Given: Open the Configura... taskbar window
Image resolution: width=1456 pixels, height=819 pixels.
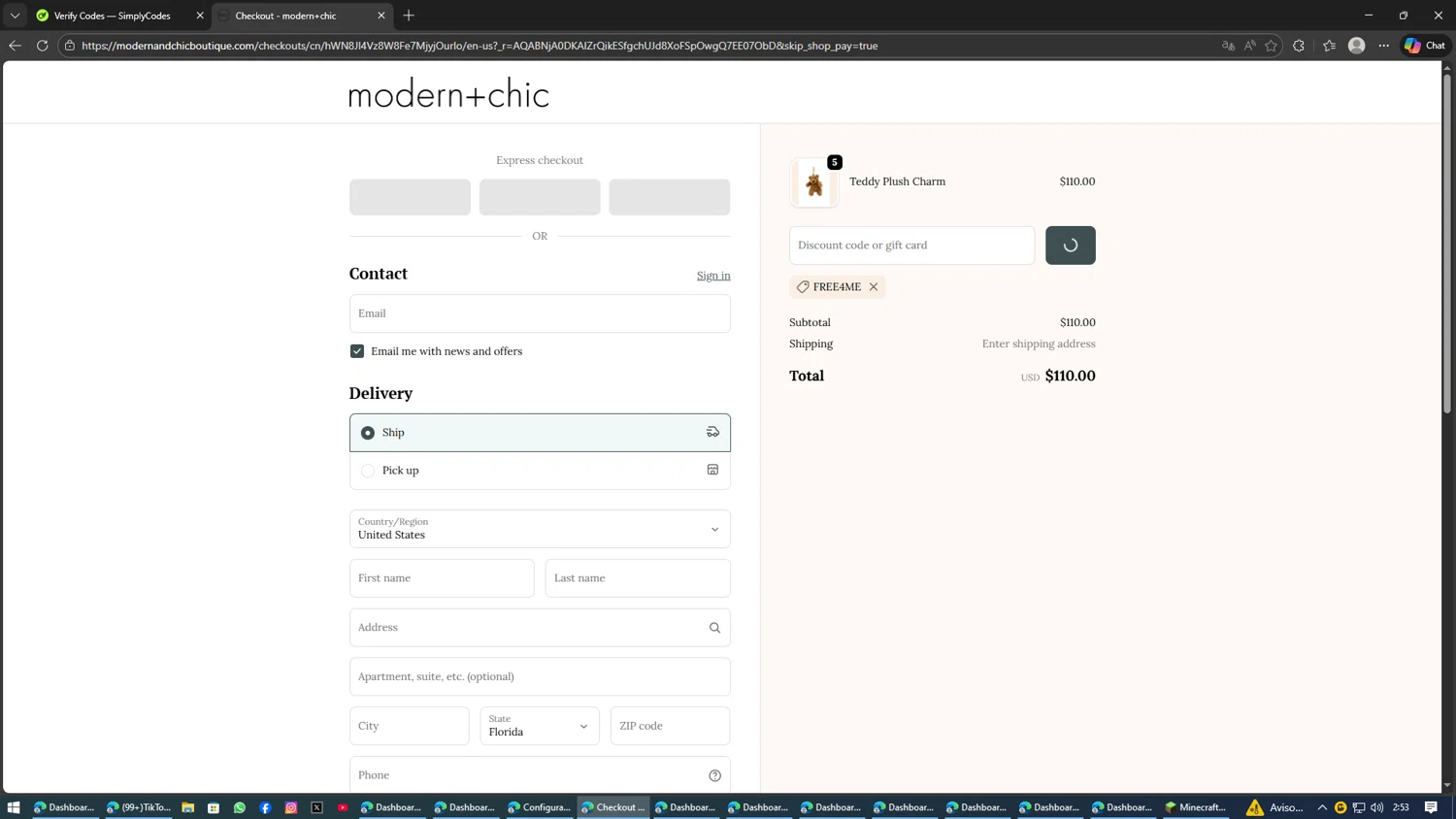Looking at the screenshot, I should coord(540,807).
